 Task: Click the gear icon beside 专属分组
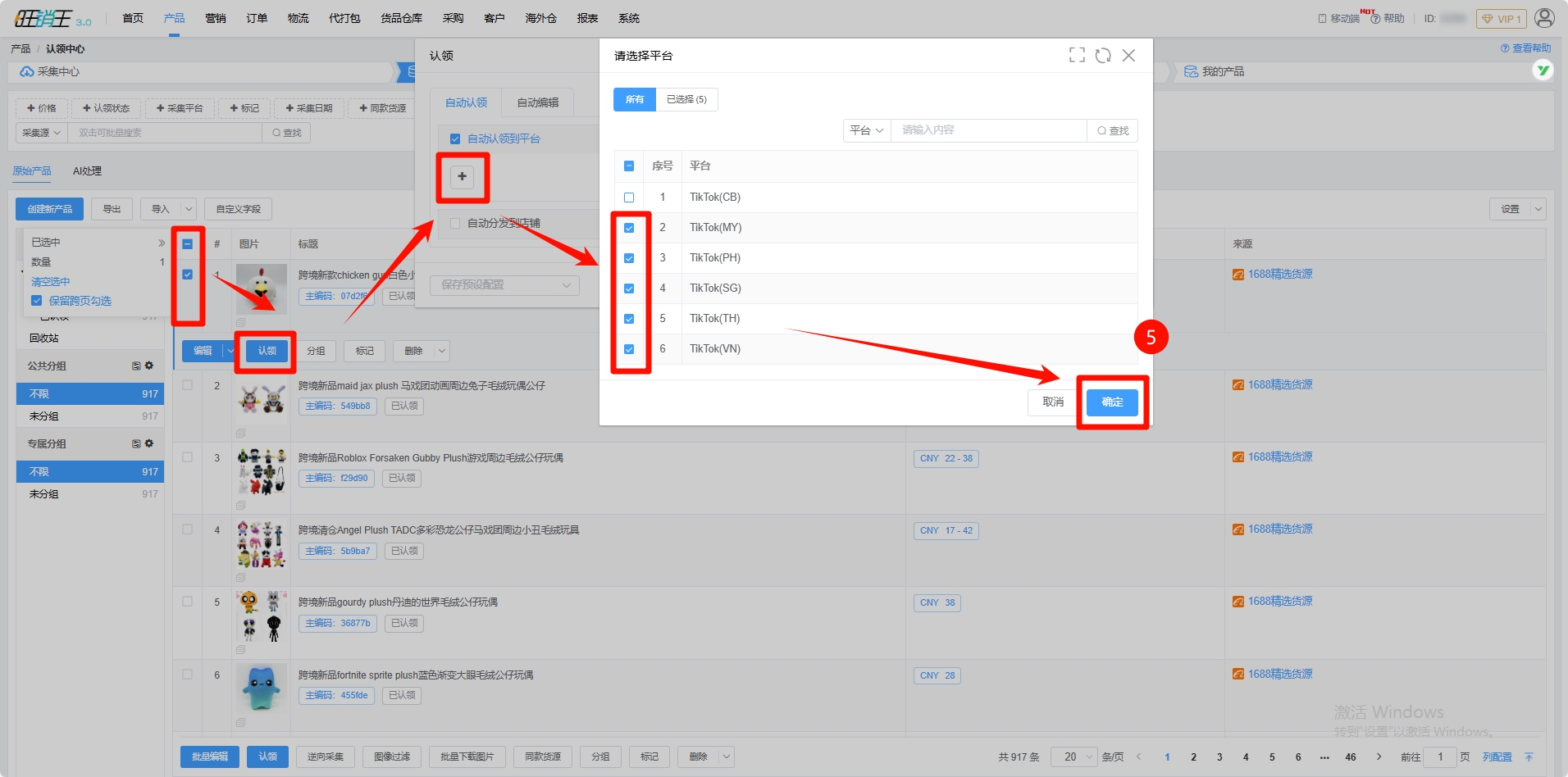(x=149, y=443)
